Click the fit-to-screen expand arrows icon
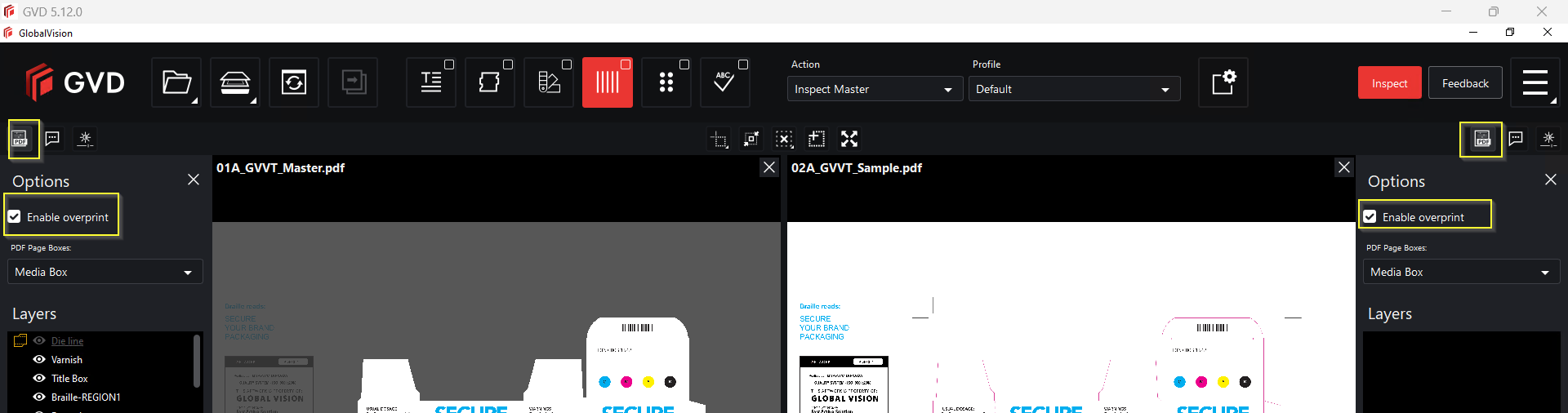 tap(849, 139)
